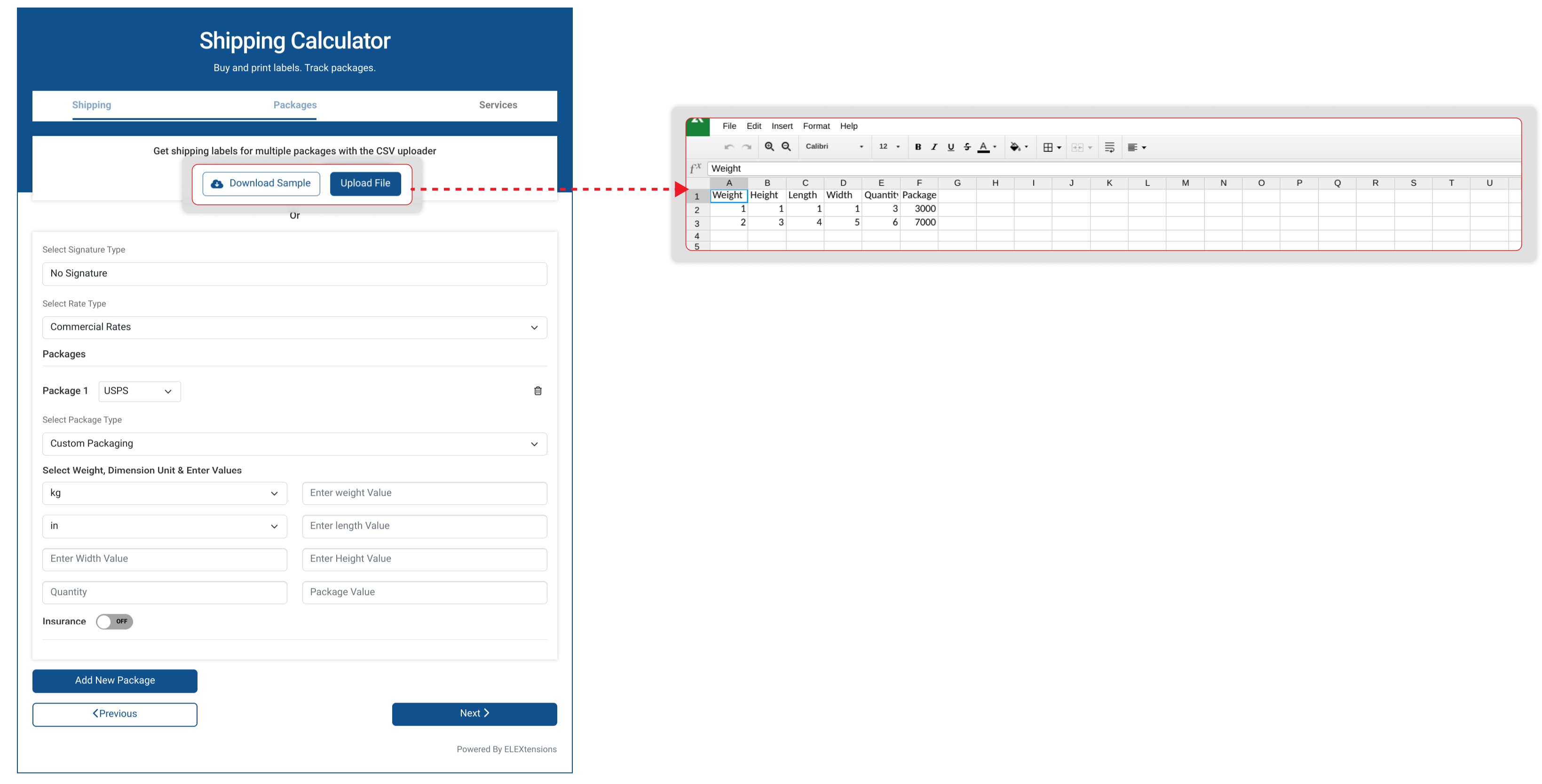
Task: Click the Enter weight Value field
Action: pos(424,493)
